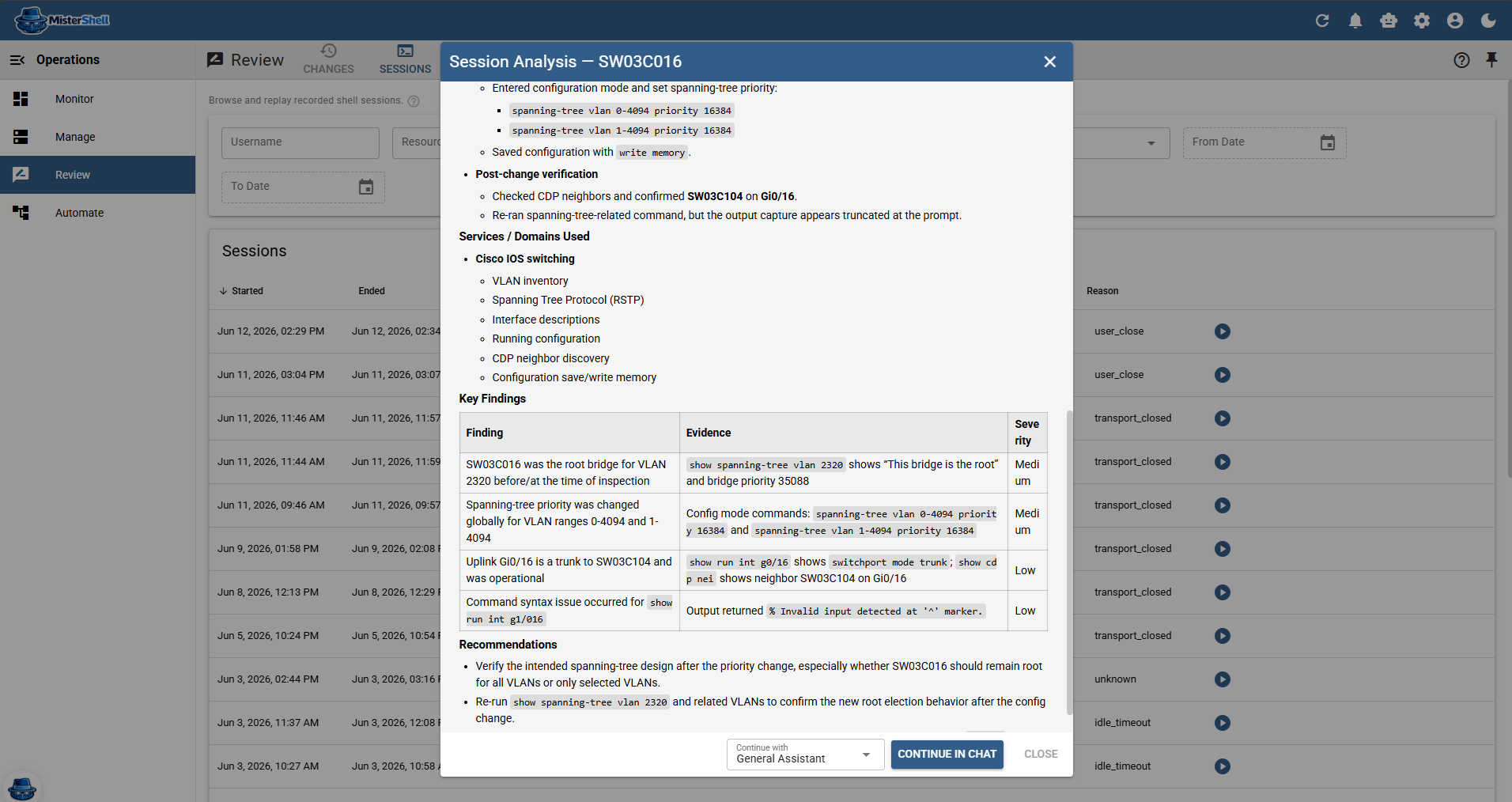The height and width of the screenshot is (802, 1512).
Task: Open the page help icon
Action: click(x=1461, y=60)
